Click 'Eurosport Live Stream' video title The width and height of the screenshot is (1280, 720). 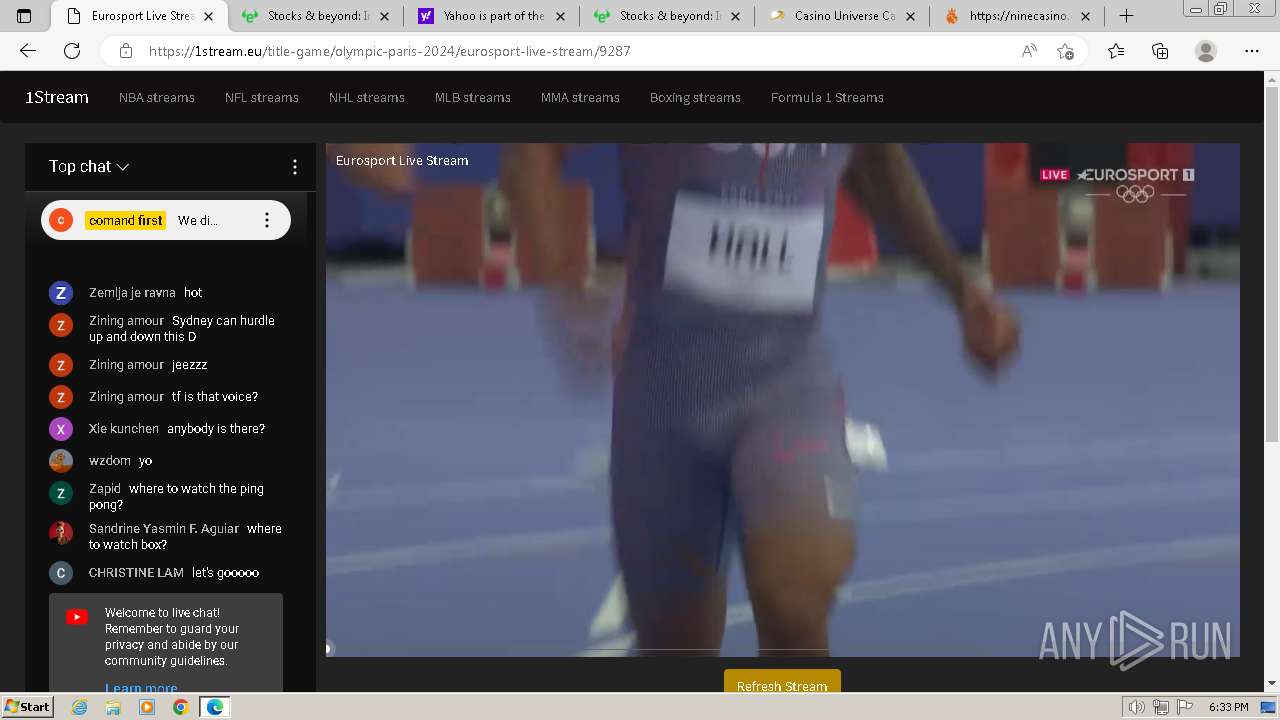[x=402, y=160]
